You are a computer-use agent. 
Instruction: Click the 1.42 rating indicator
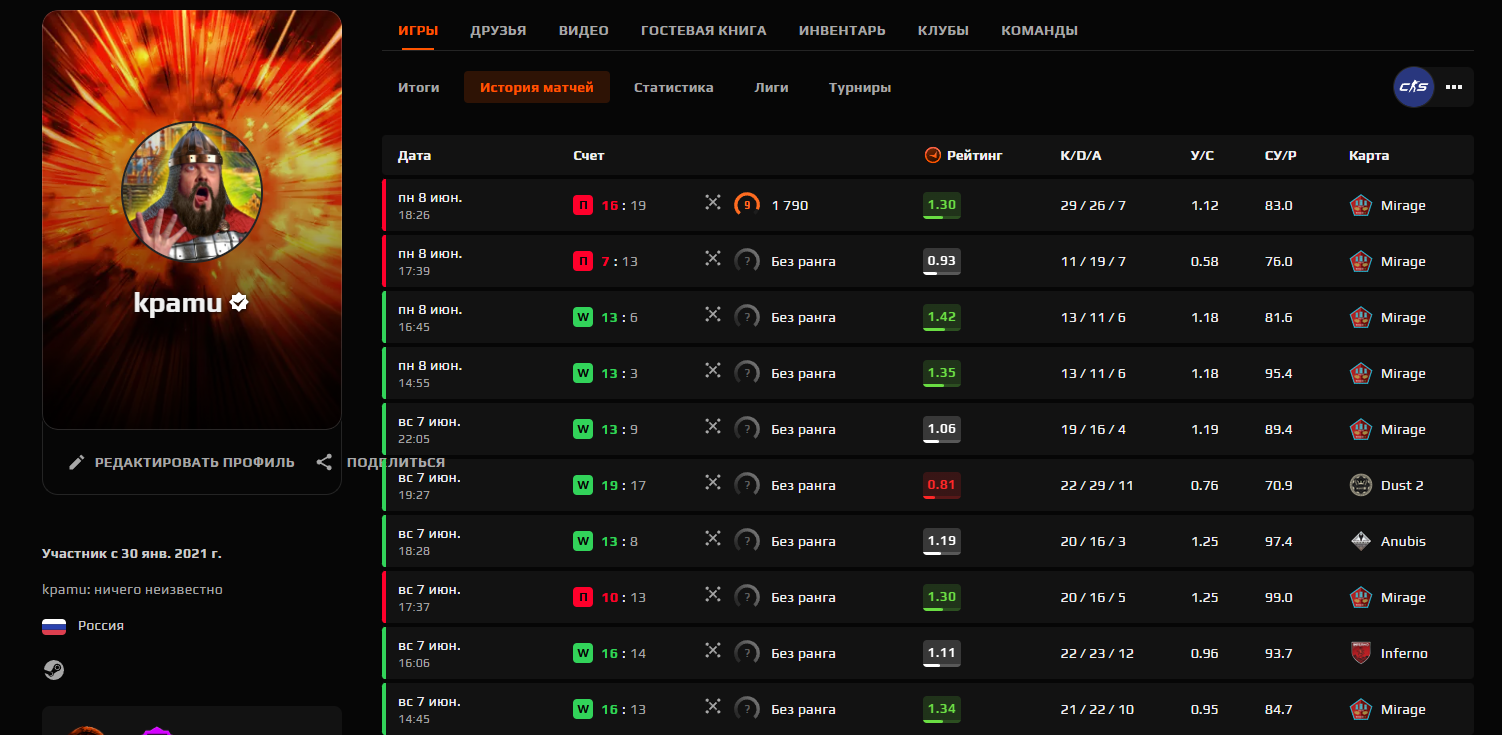(x=941, y=317)
